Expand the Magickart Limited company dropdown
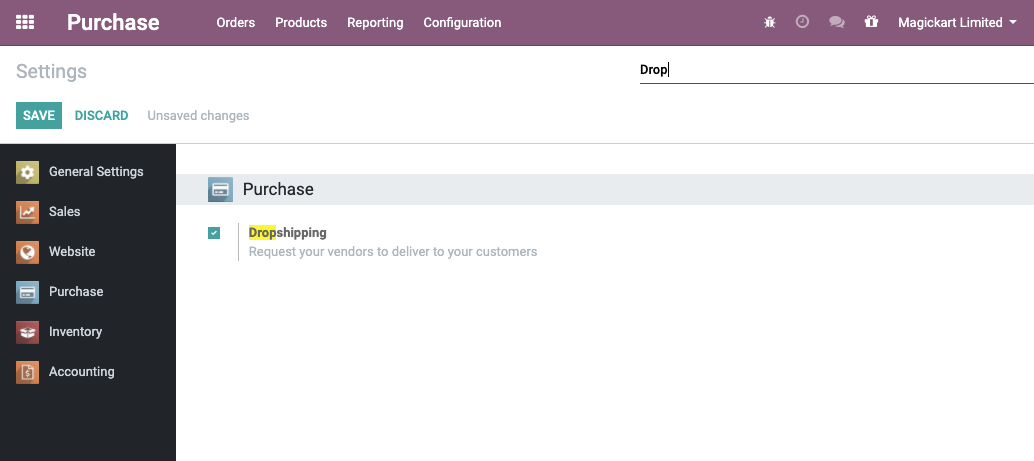Image resolution: width=1034 pixels, height=461 pixels. coord(957,22)
